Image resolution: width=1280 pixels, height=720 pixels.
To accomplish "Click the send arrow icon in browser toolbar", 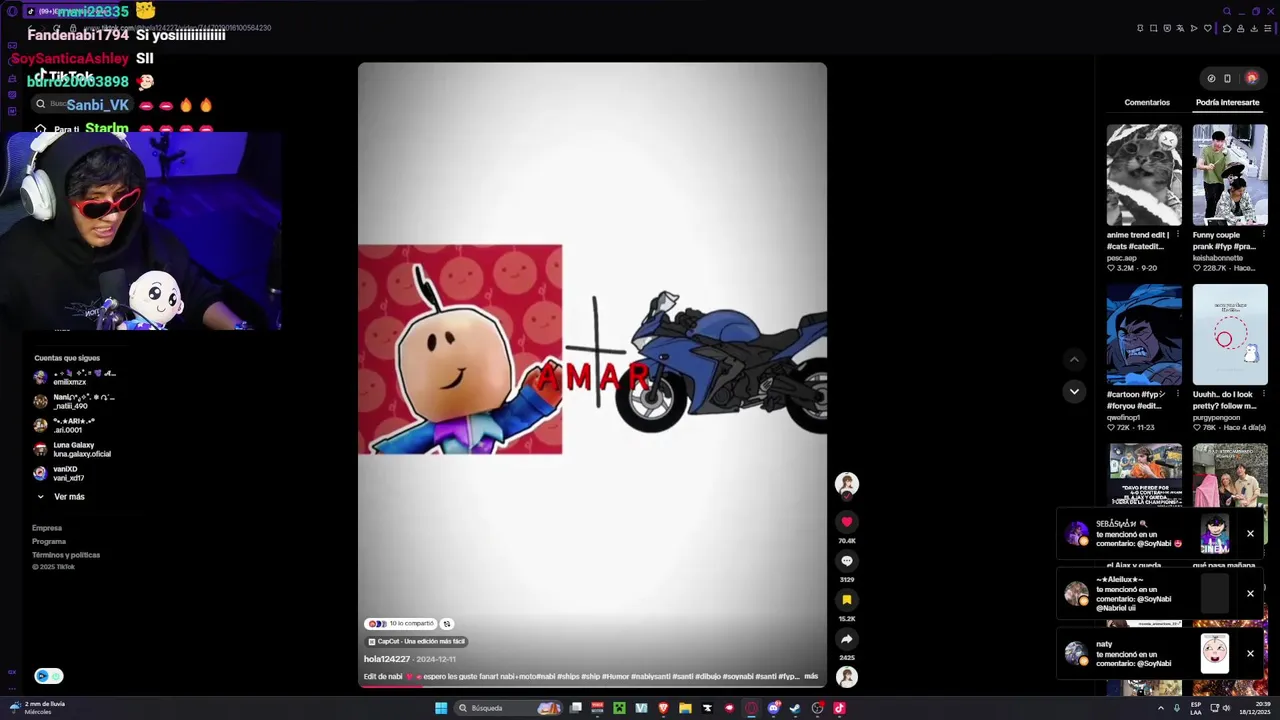I will pyautogui.click(x=1194, y=28).
